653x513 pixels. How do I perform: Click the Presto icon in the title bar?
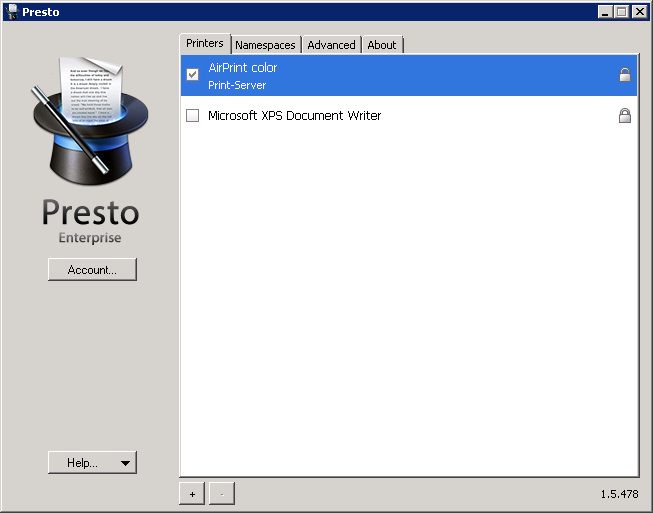point(12,12)
